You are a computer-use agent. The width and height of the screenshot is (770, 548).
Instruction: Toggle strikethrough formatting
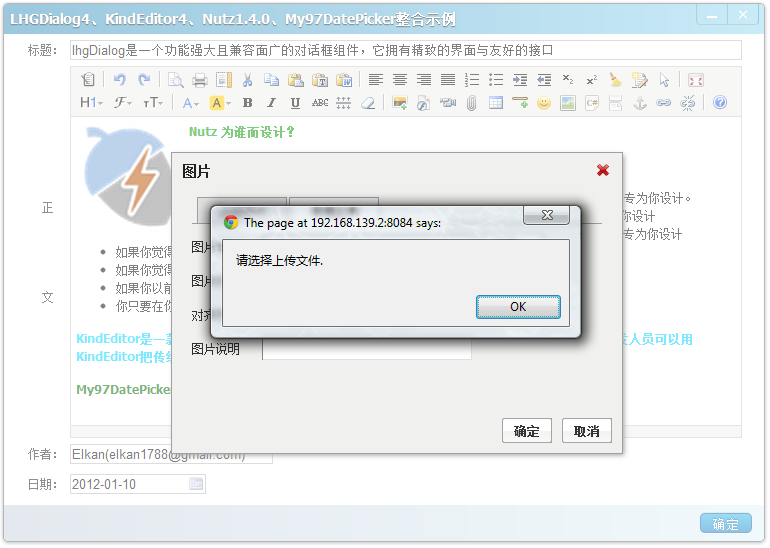[x=320, y=103]
